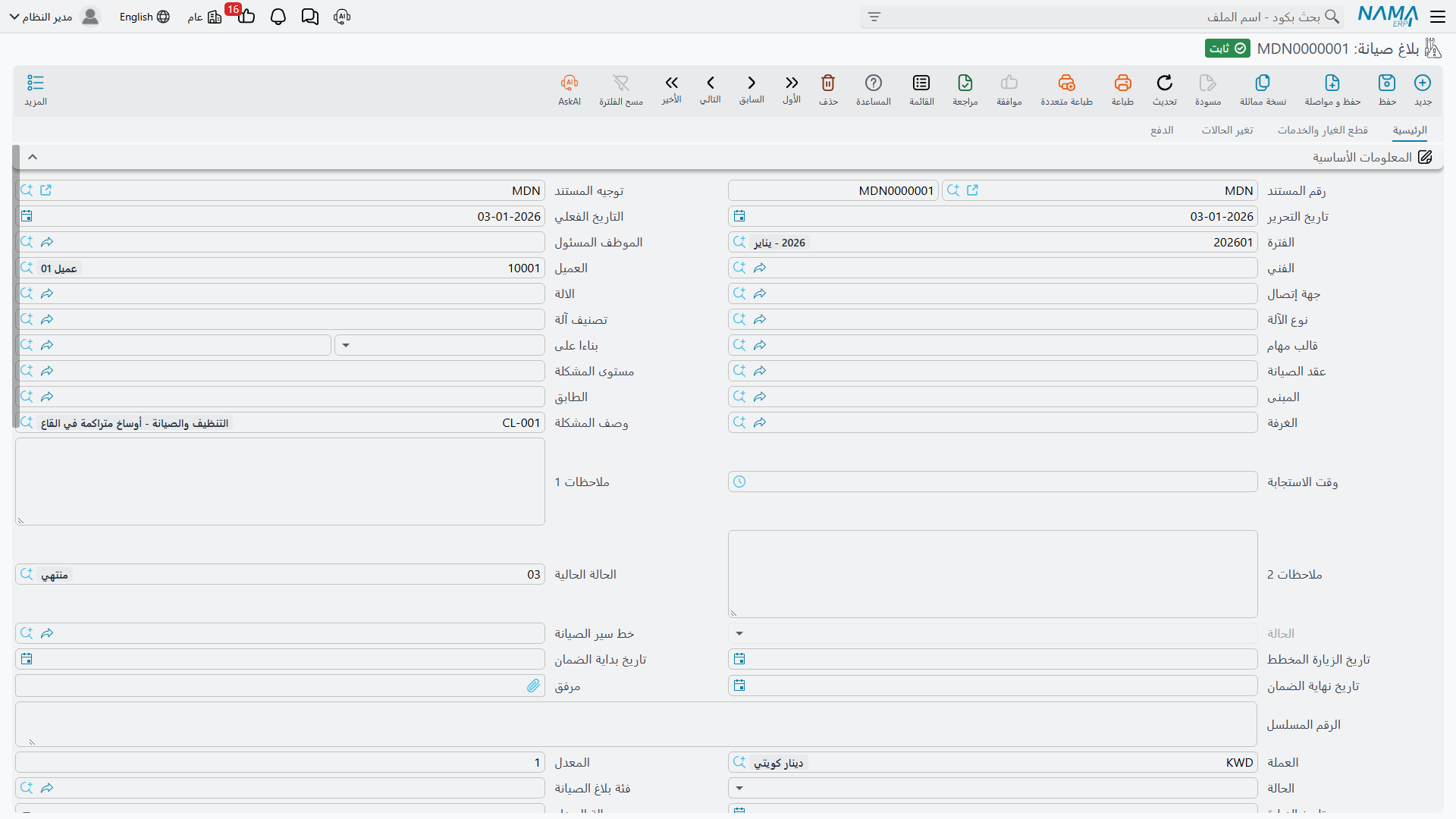Click the الرقم المسلسل text area
1456x819 pixels.
636,724
